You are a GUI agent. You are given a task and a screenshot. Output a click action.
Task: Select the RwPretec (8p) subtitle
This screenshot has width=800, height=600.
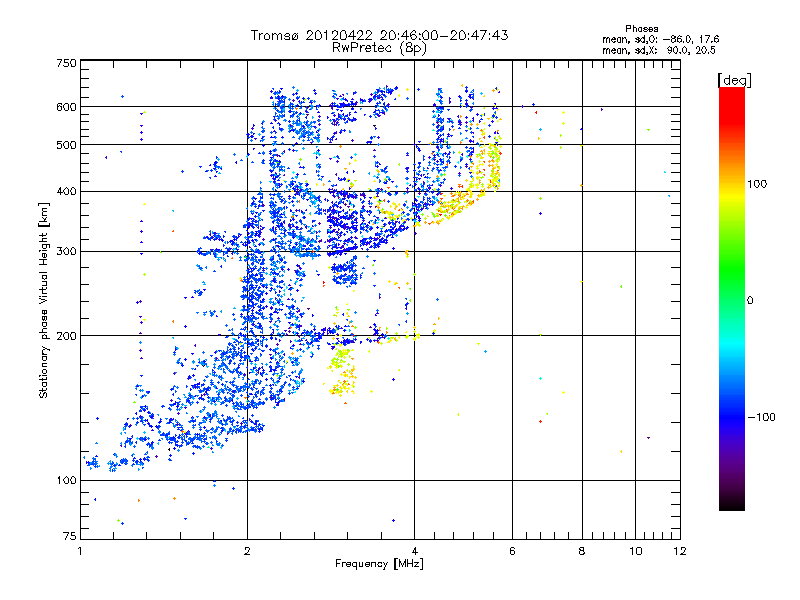click(379, 48)
